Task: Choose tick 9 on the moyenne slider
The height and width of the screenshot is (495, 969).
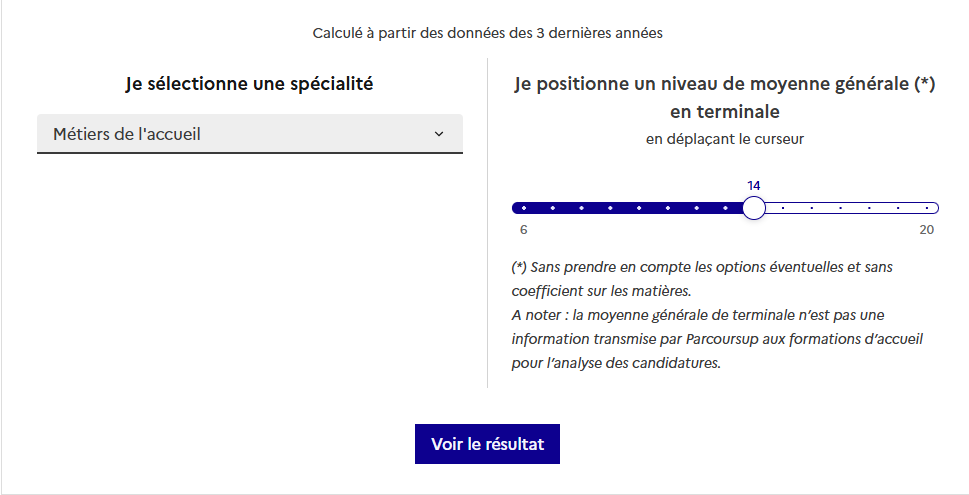Action: [610, 208]
